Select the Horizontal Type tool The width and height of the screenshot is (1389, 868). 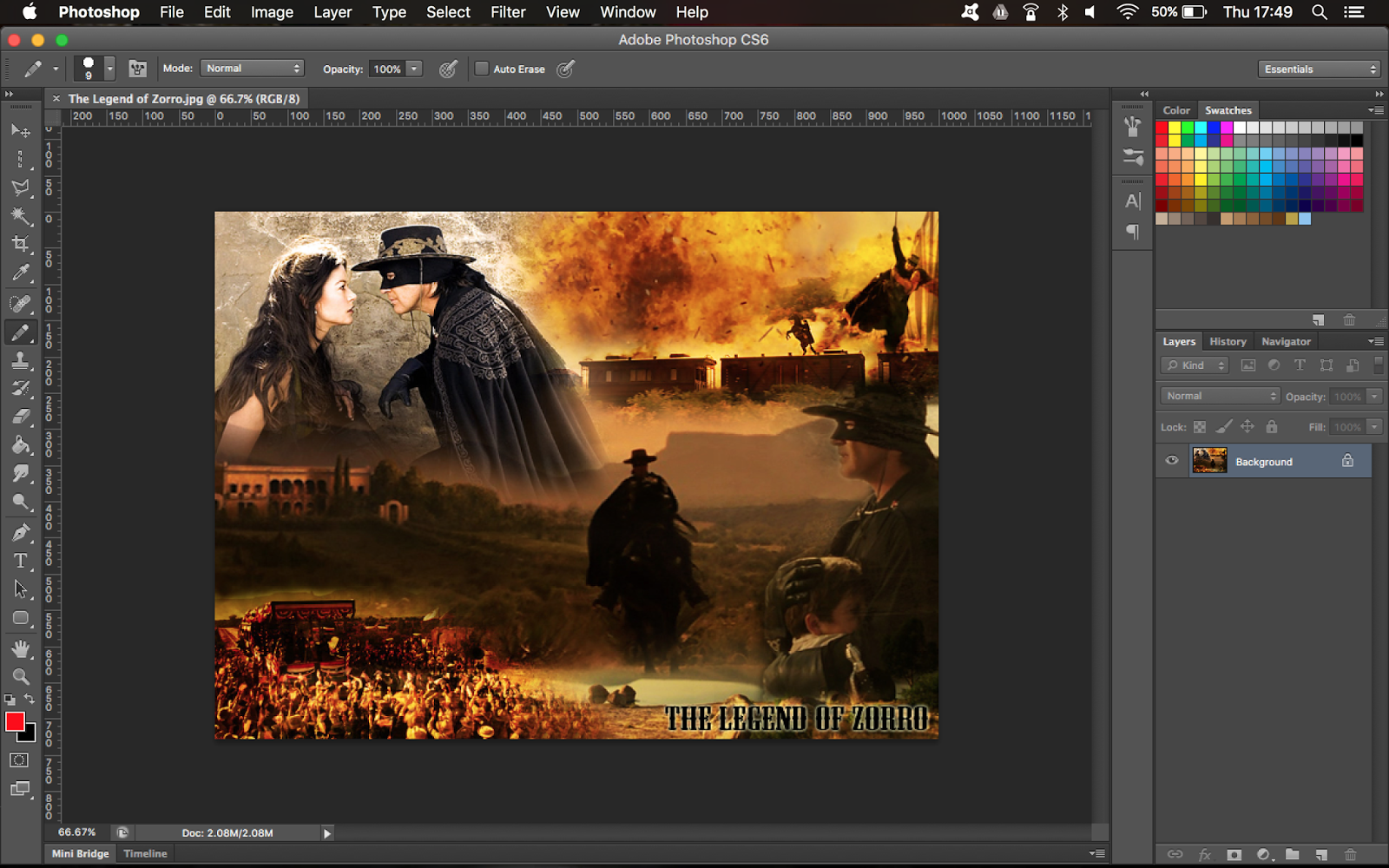tap(20, 561)
